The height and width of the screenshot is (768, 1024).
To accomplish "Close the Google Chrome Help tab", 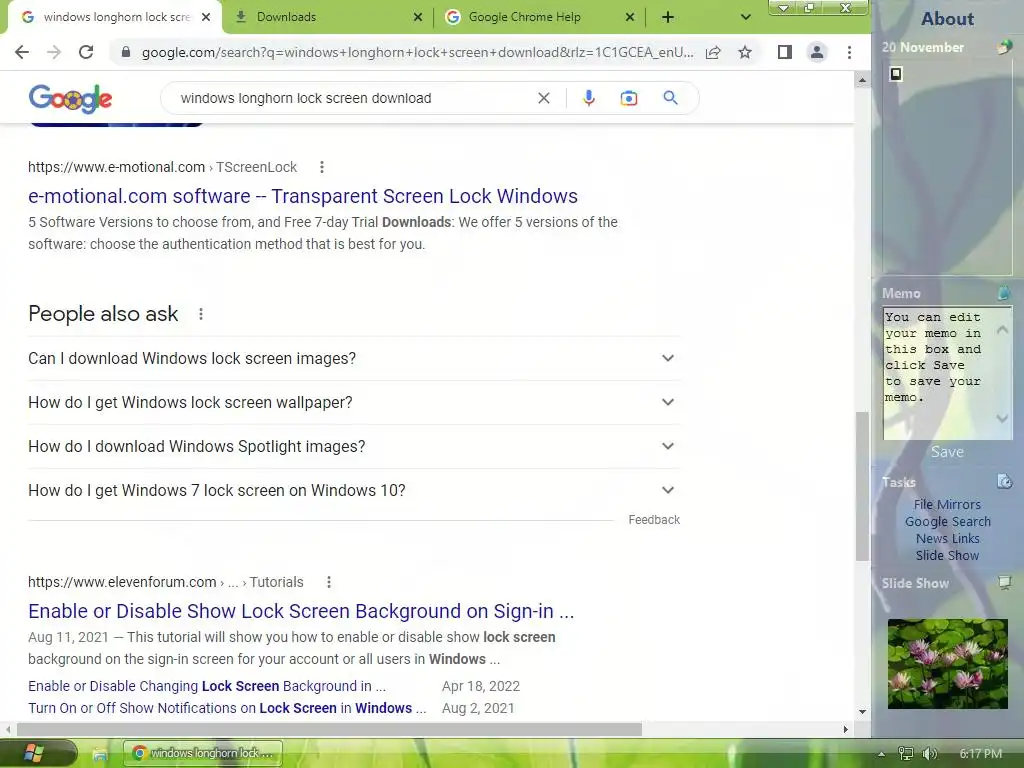I will [630, 17].
